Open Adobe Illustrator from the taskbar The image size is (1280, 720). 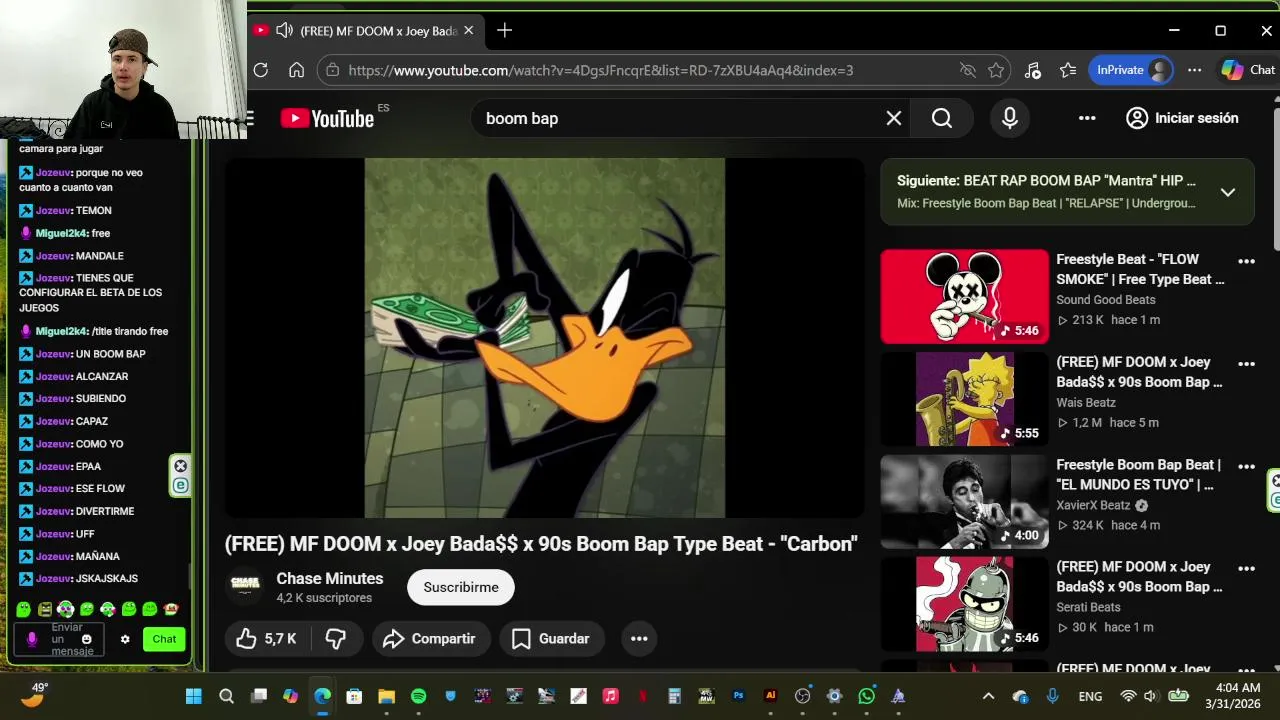point(770,696)
